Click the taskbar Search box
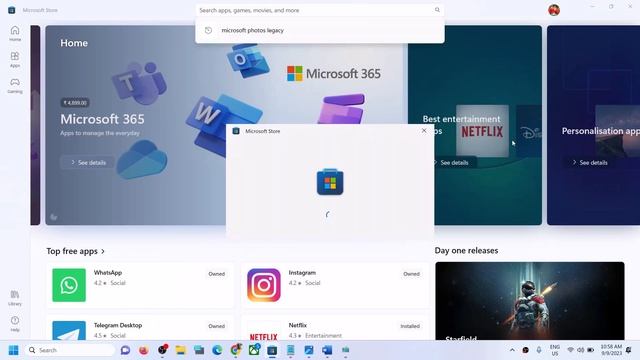 [70, 350]
